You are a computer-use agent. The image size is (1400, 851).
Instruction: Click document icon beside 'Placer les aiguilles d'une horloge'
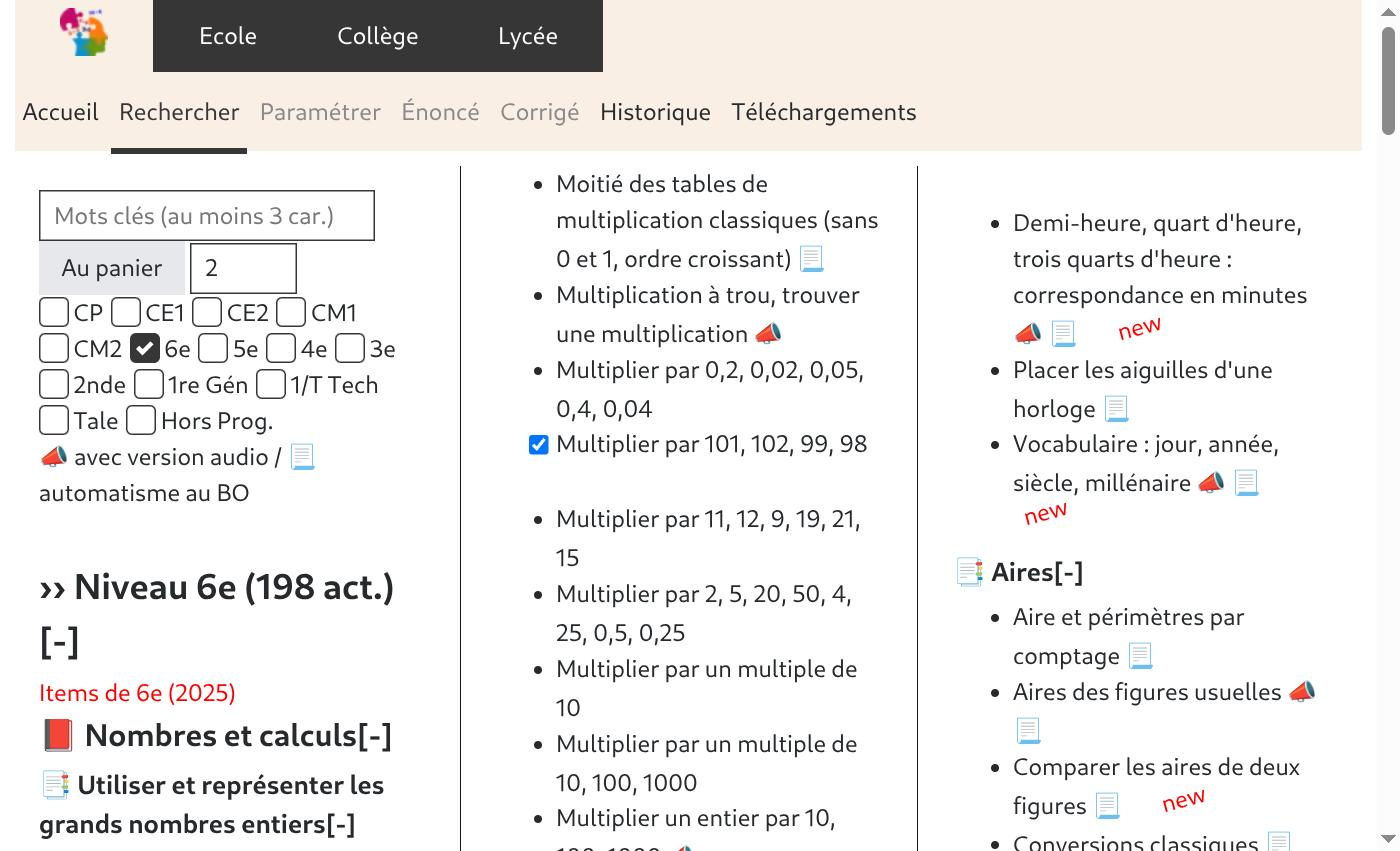pos(1116,409)
